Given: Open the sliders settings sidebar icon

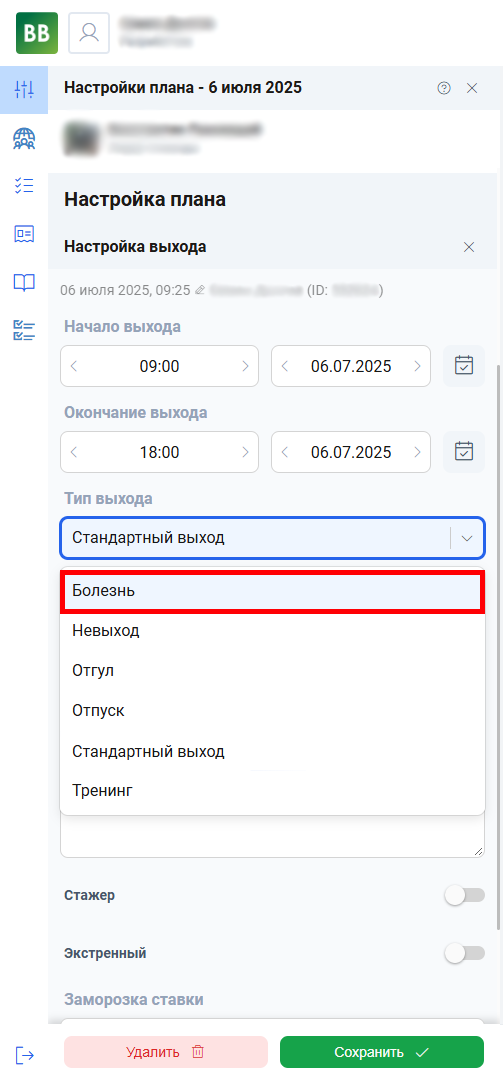Looking at the screenshot, I should pos(24,89).
